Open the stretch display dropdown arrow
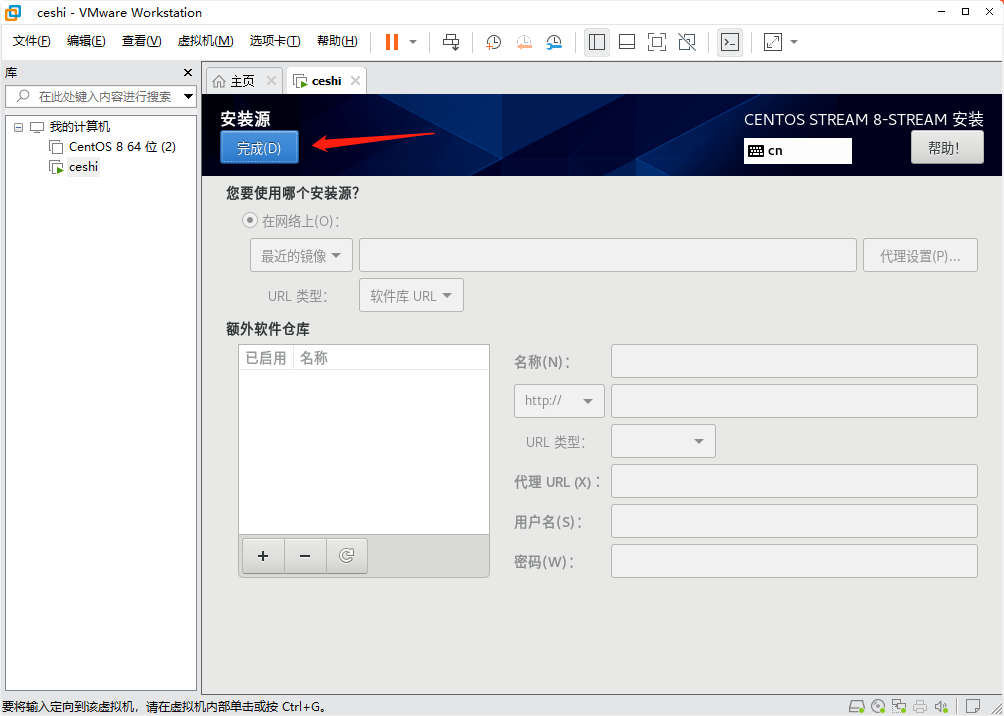 pos(794,42)
